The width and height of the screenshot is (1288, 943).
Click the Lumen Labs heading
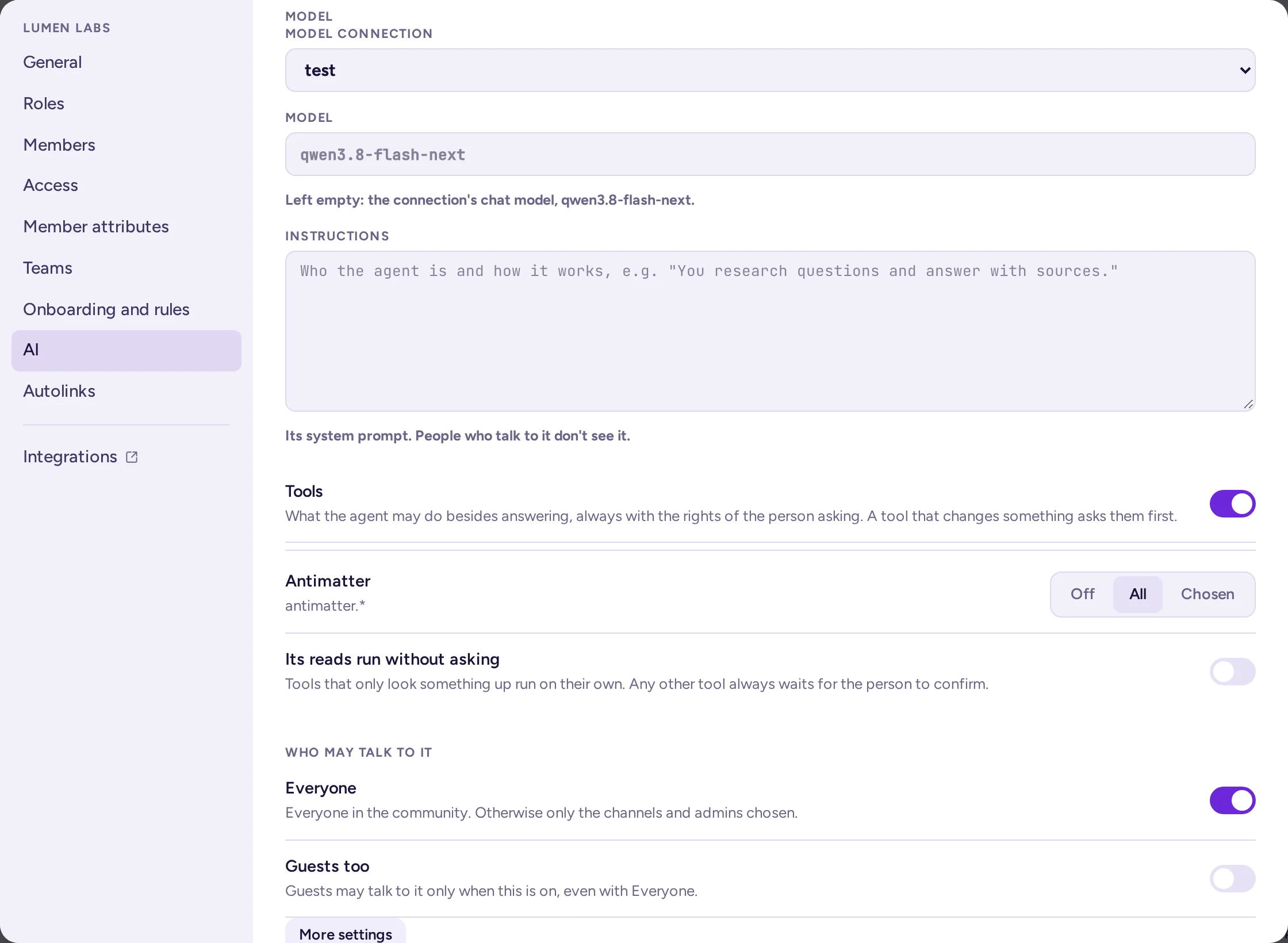(67, 28)
